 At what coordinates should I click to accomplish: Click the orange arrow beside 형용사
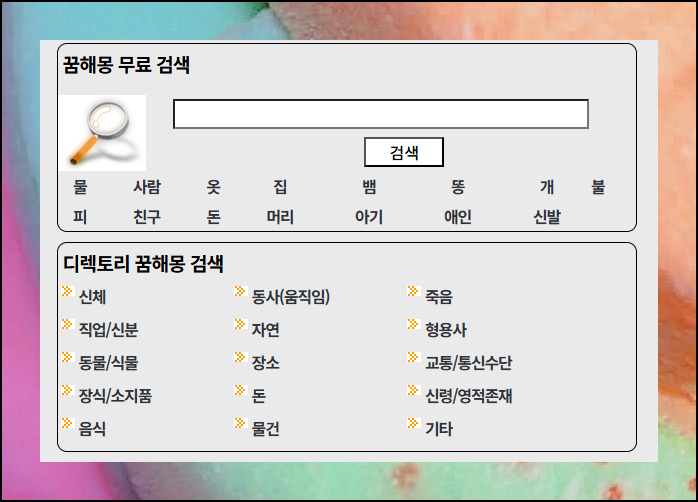tap(414, 324)
